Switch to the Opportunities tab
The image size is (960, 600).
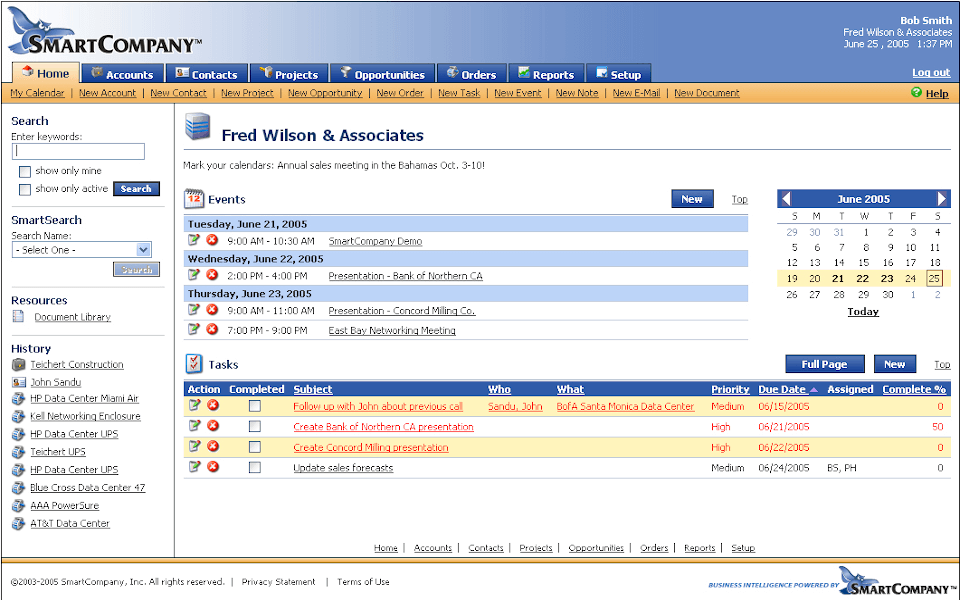[383, 73]
